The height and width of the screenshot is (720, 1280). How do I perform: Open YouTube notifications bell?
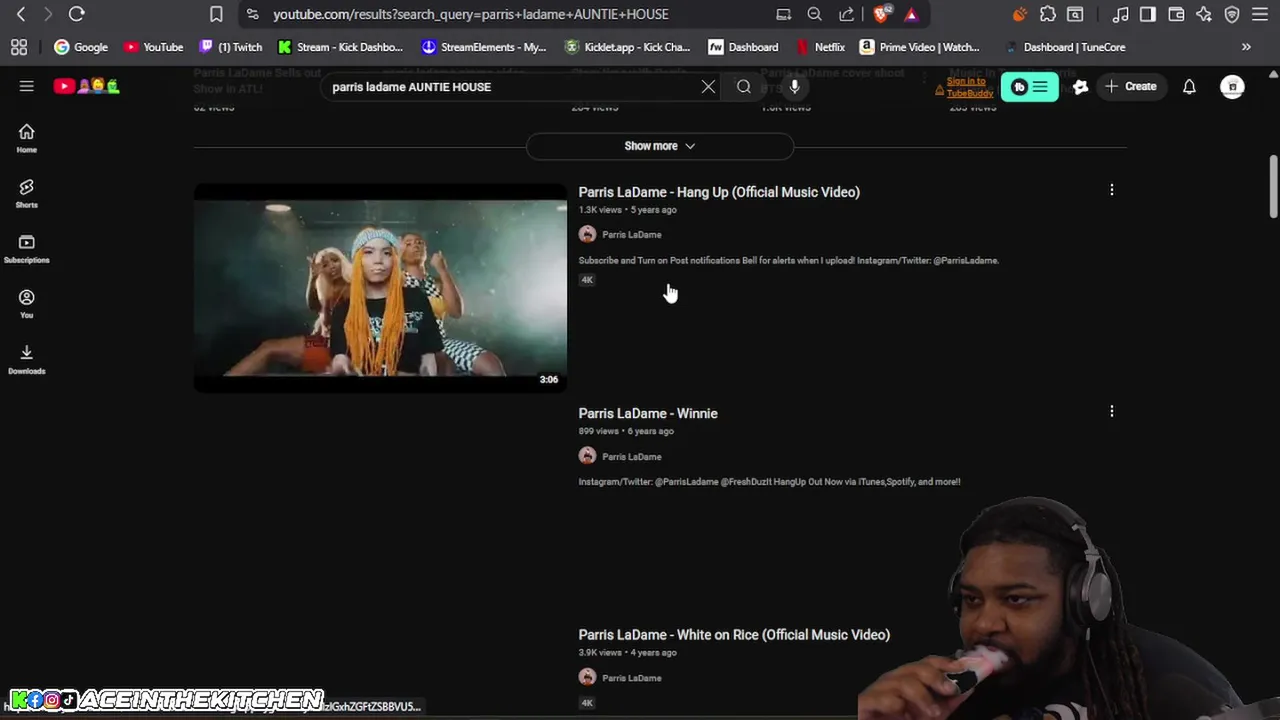[1189, 87]
